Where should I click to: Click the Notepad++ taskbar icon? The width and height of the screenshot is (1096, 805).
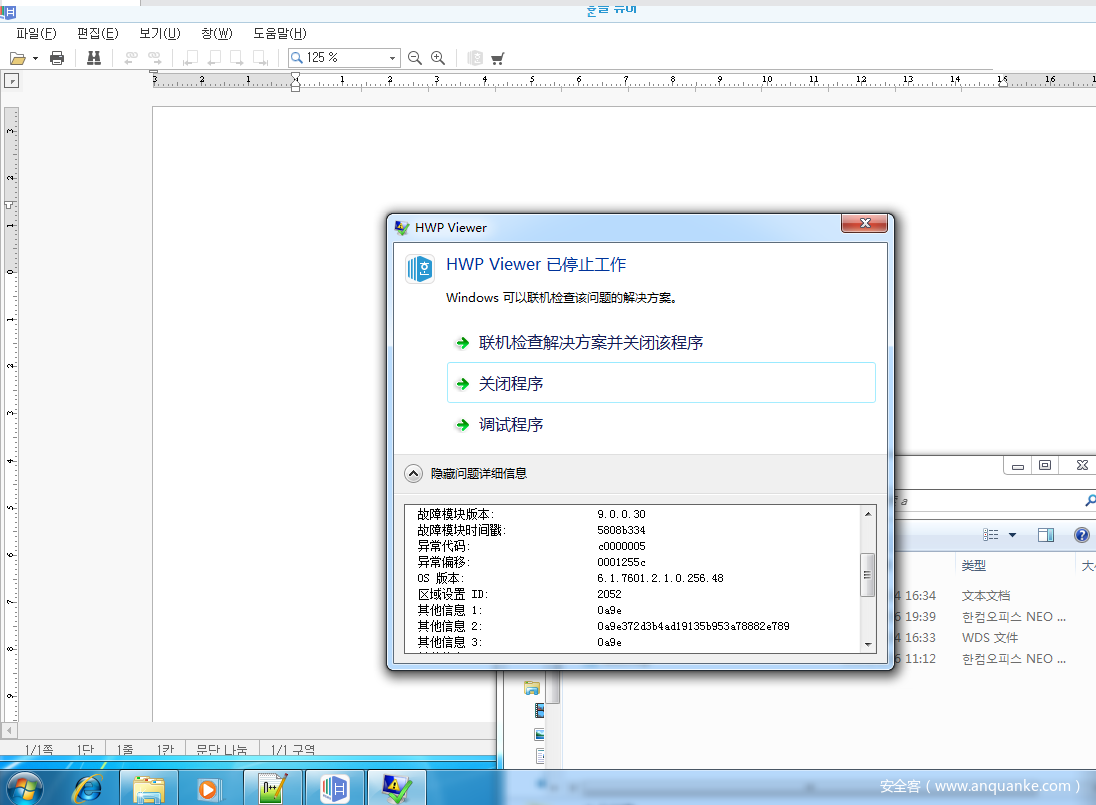tap(272, 788)
